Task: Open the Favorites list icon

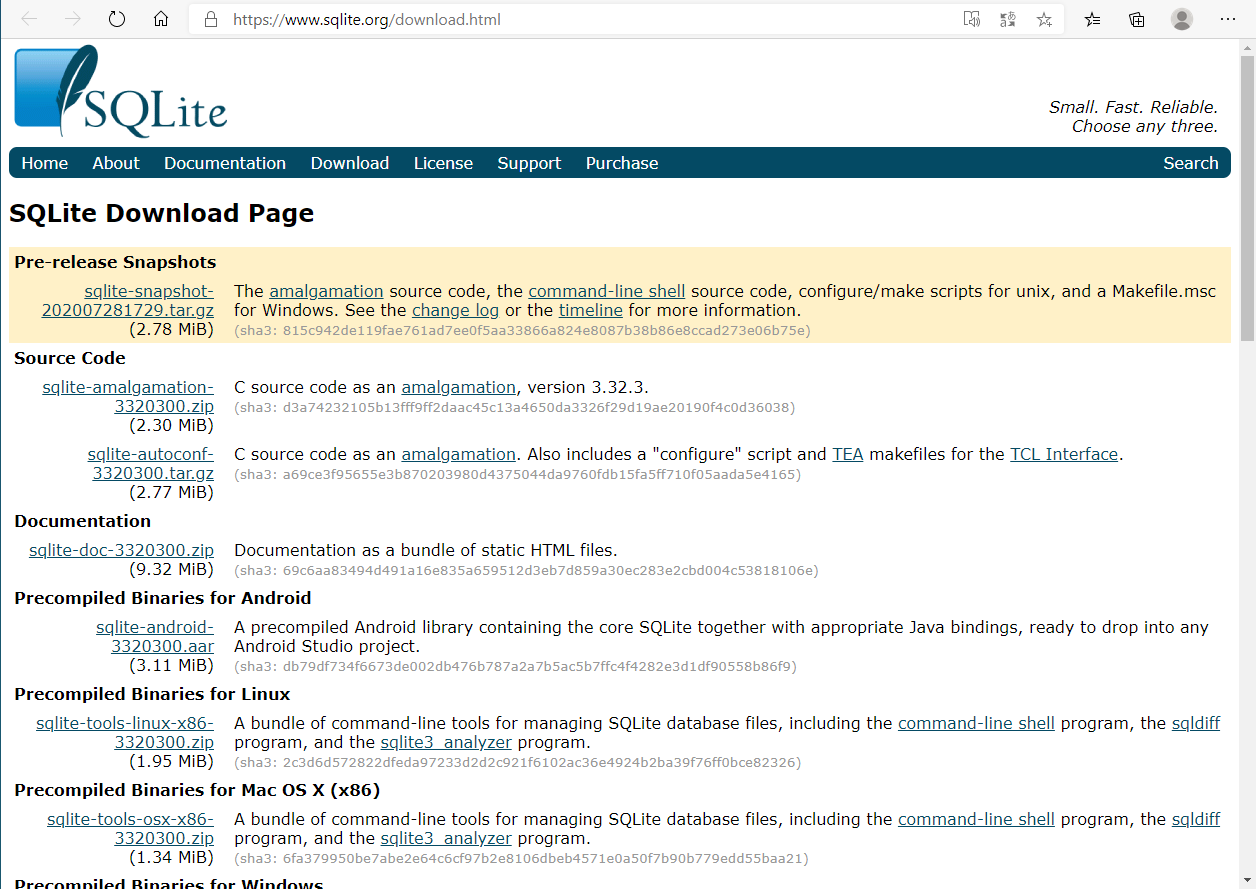Action: (1093, 19)
